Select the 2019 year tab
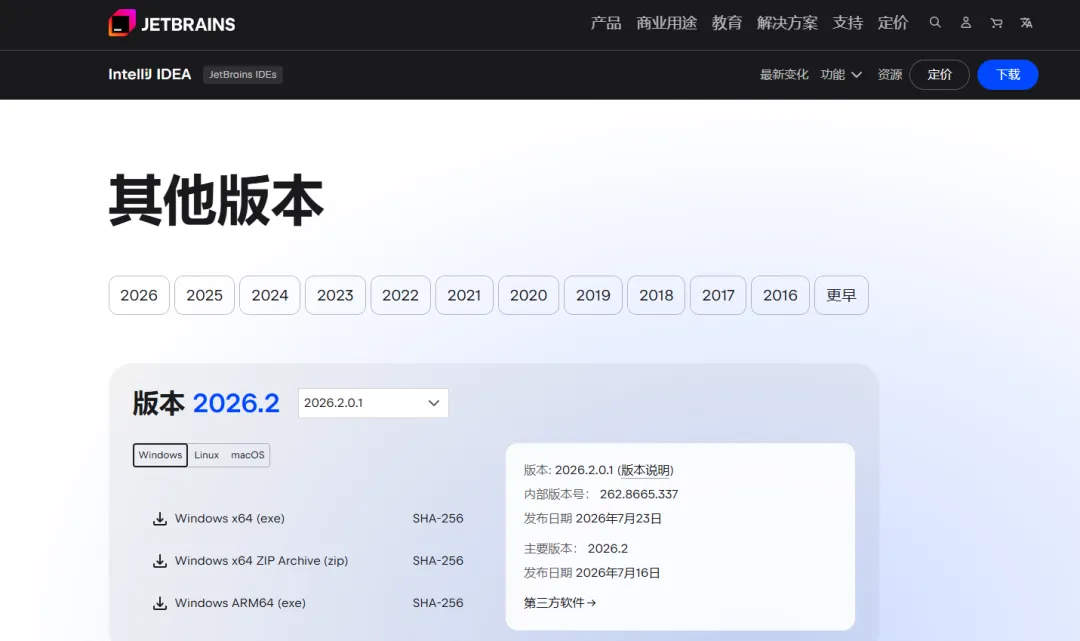1080x641 pixels. 593,295
